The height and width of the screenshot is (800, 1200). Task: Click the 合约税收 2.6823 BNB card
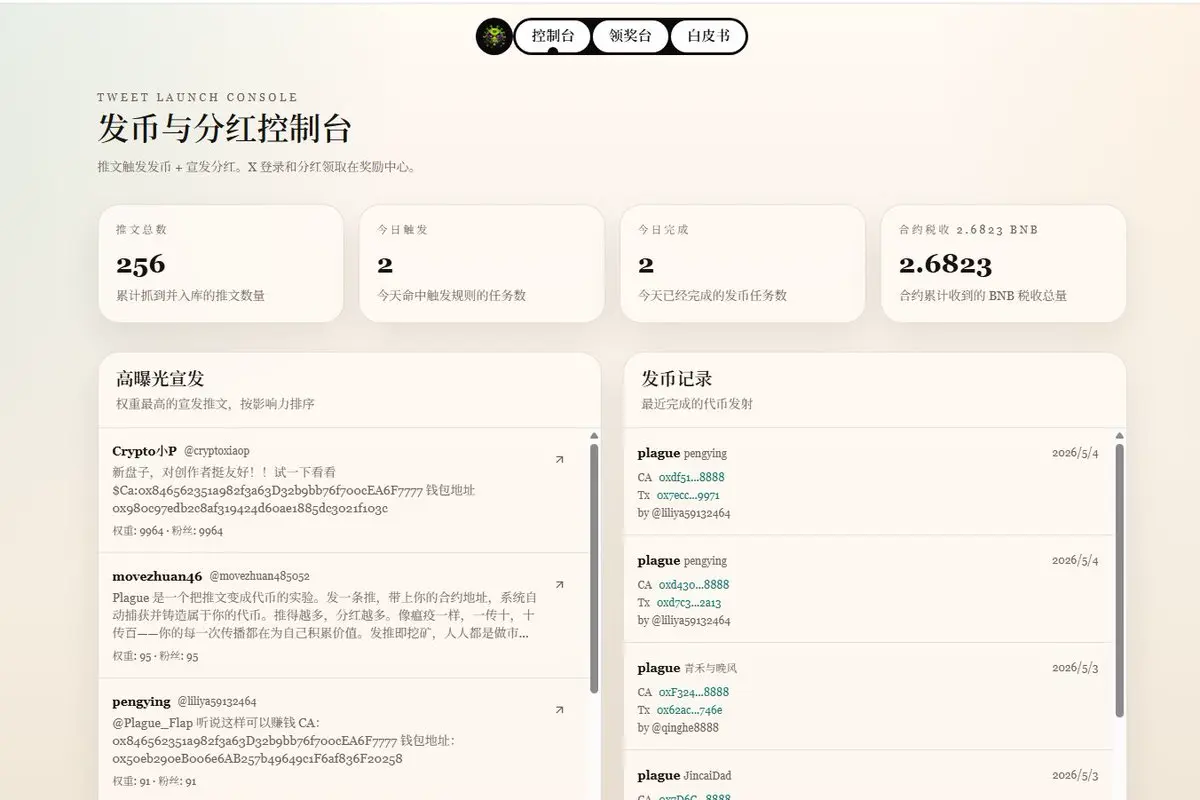(x=1004, y=264)
